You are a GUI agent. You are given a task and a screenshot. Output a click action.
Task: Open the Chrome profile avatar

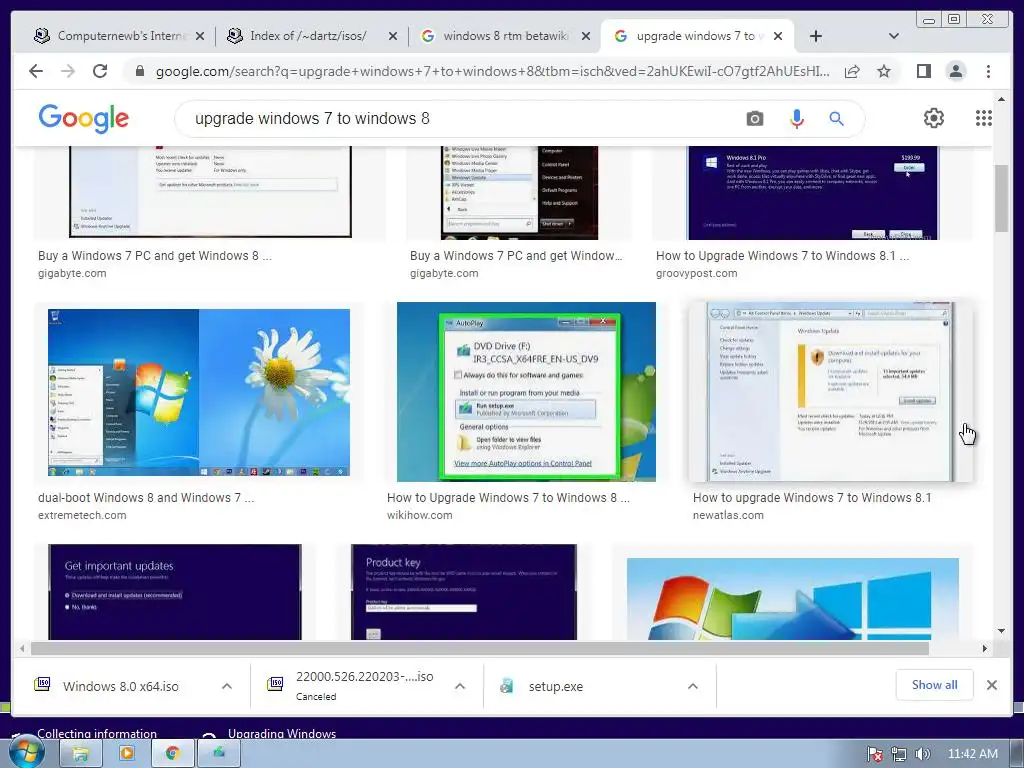[x=955, y=71]
